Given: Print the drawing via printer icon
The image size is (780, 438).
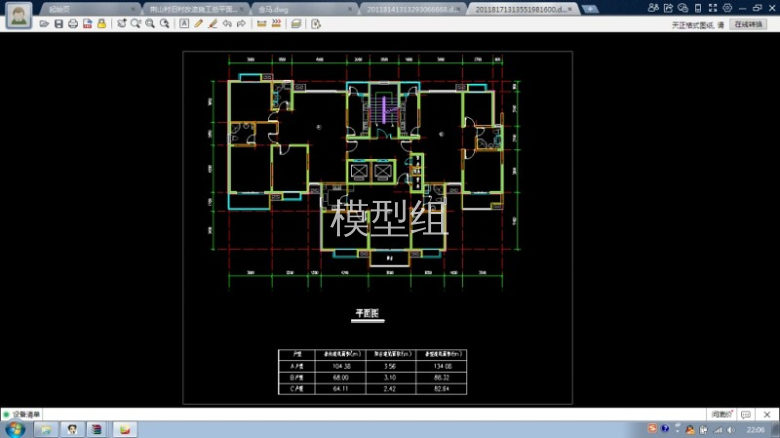Looking at the screenshot, I should [73, 24].
